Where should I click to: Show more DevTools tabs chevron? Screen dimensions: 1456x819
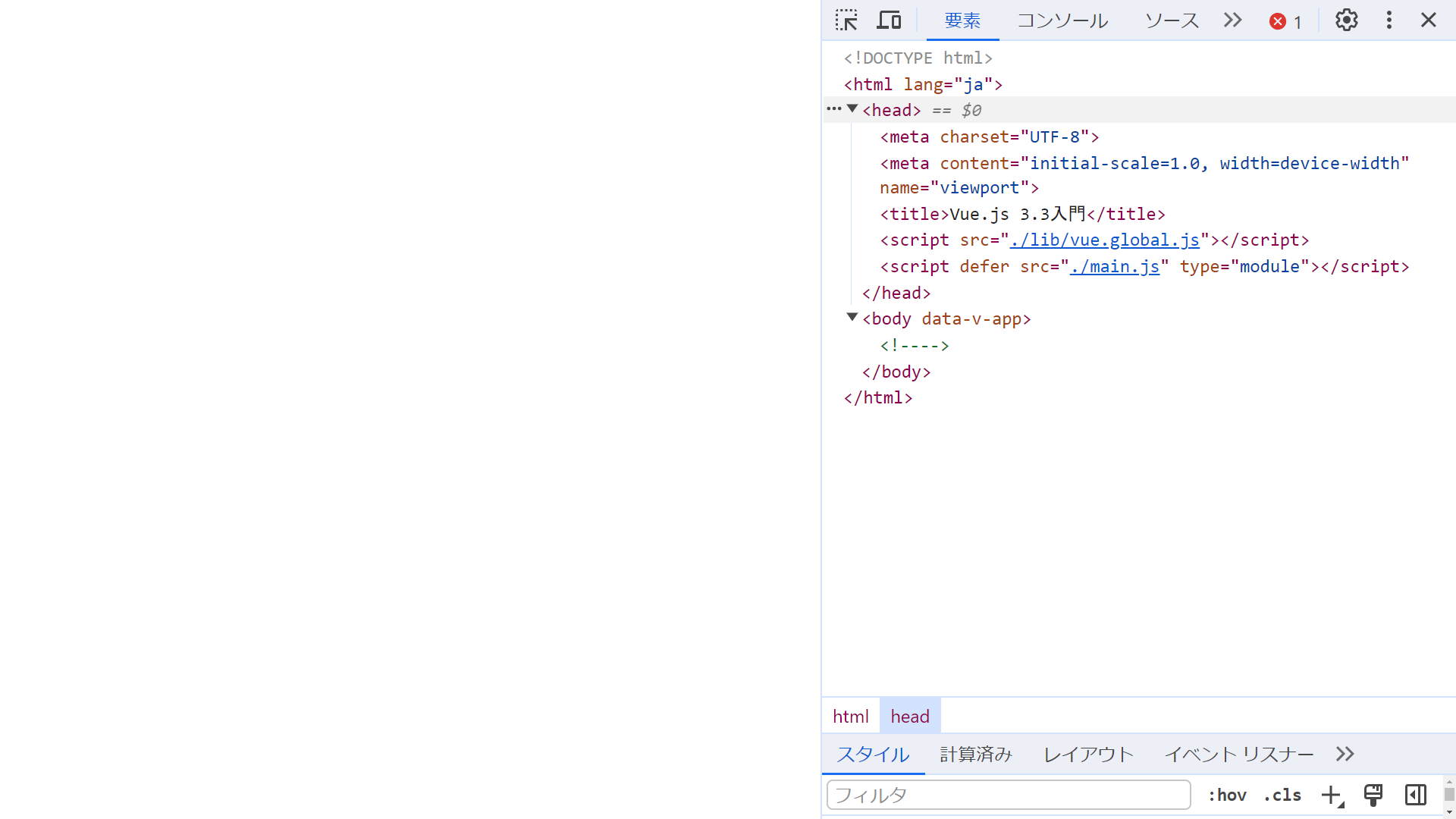[x=1232, y=20]
